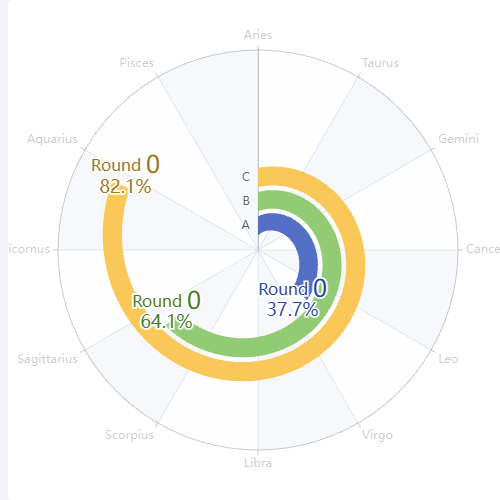Select the Leo axis label
This screenshot has height=500, width=500.
448,359
